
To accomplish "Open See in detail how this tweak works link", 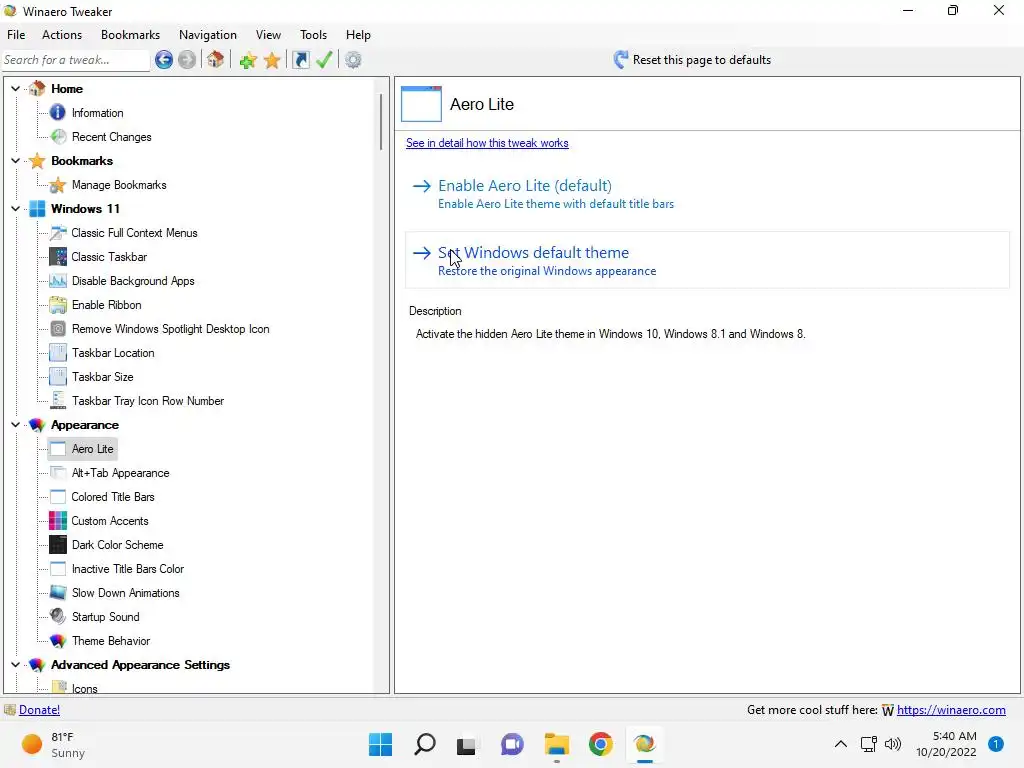I will coord(487,143).
